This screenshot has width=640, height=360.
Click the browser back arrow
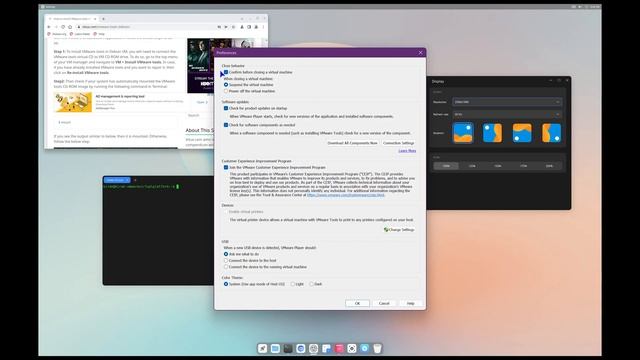(49, 27)
